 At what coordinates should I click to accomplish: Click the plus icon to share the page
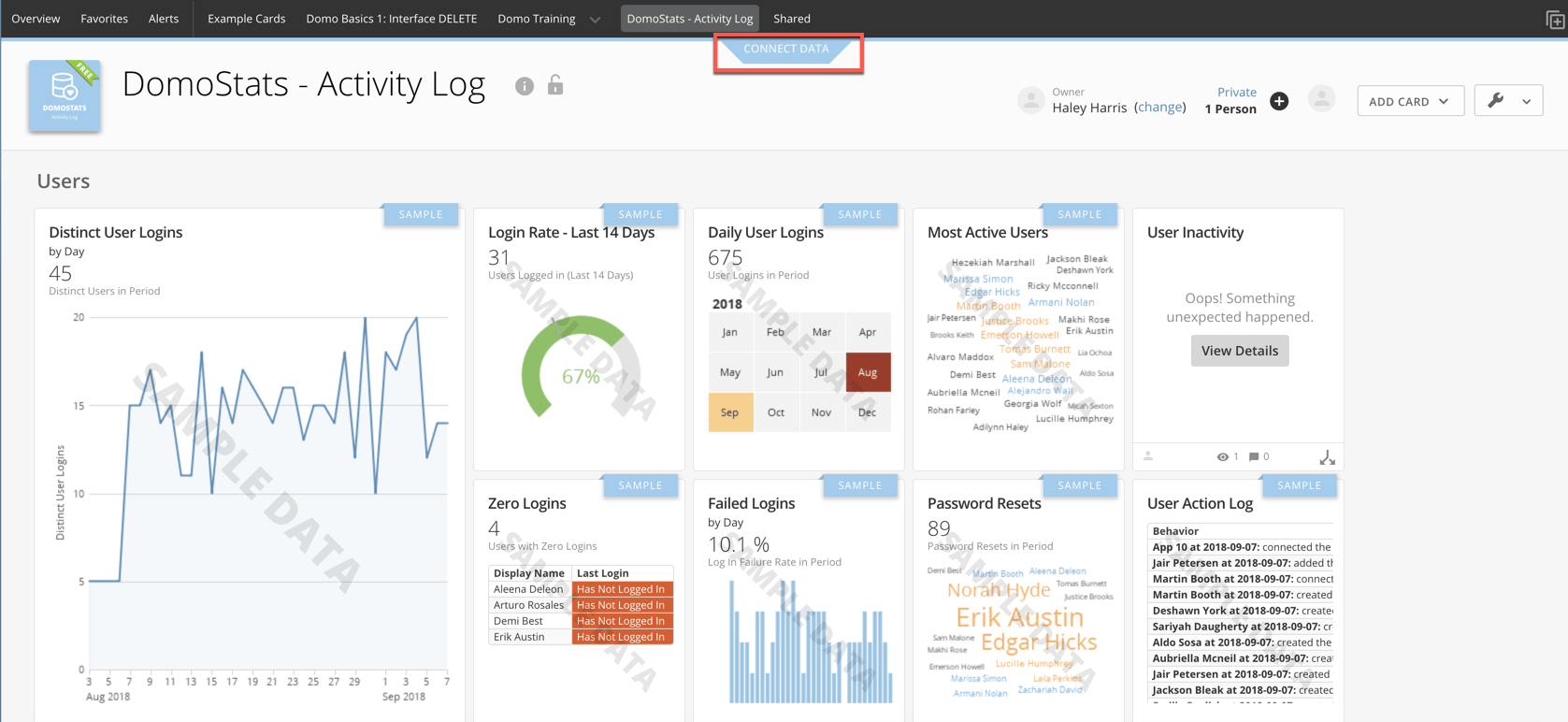[x=1279, y=101]
